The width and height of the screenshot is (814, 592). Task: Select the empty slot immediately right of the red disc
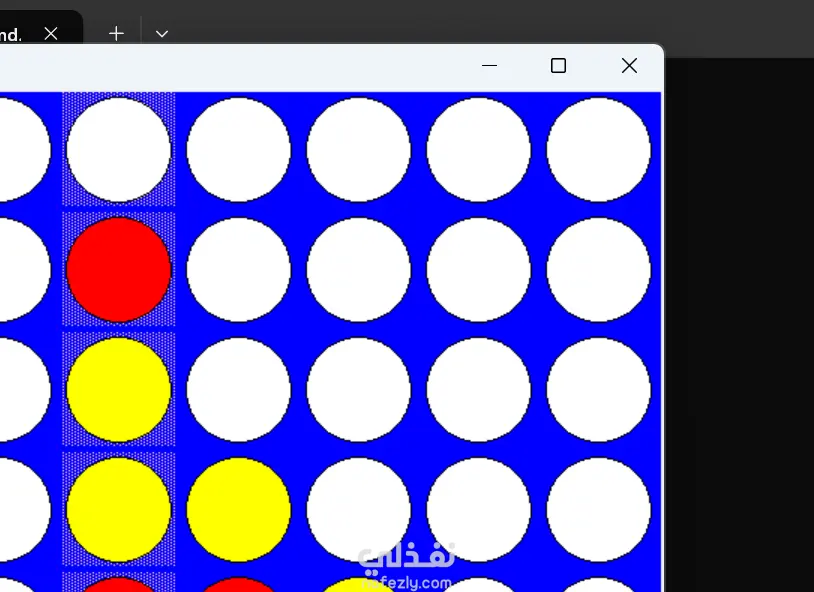(239, 270)
